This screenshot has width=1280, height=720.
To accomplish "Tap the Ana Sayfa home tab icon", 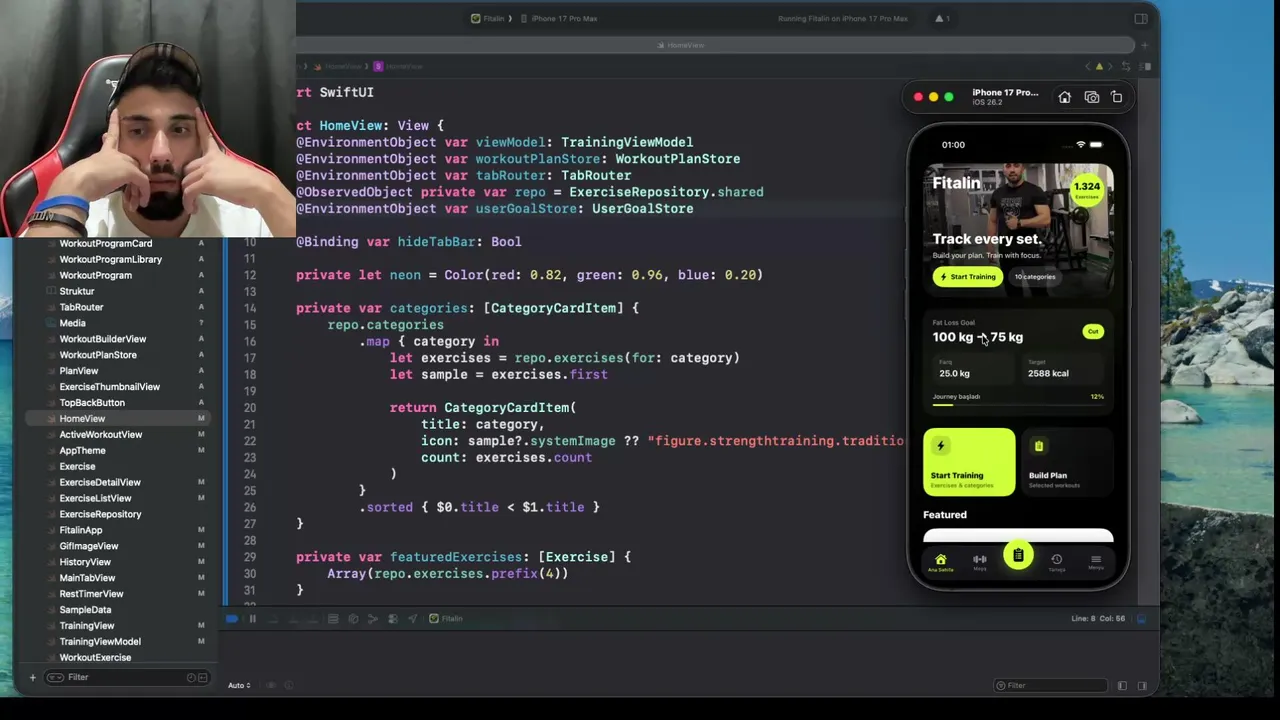I will coord(940,562).
